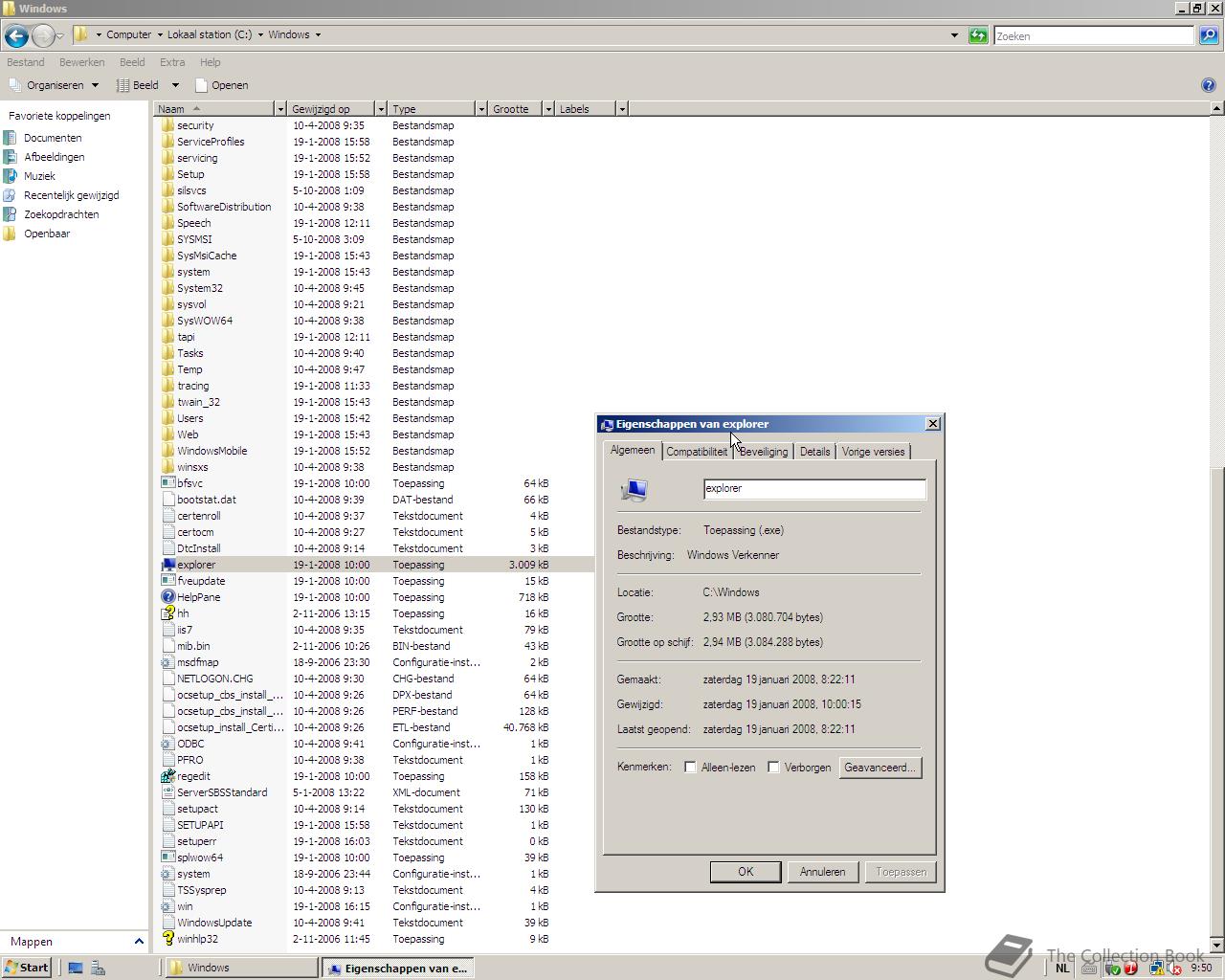Click the Forward navigation arrow
1225x980 pixels.
click(43, 35)
